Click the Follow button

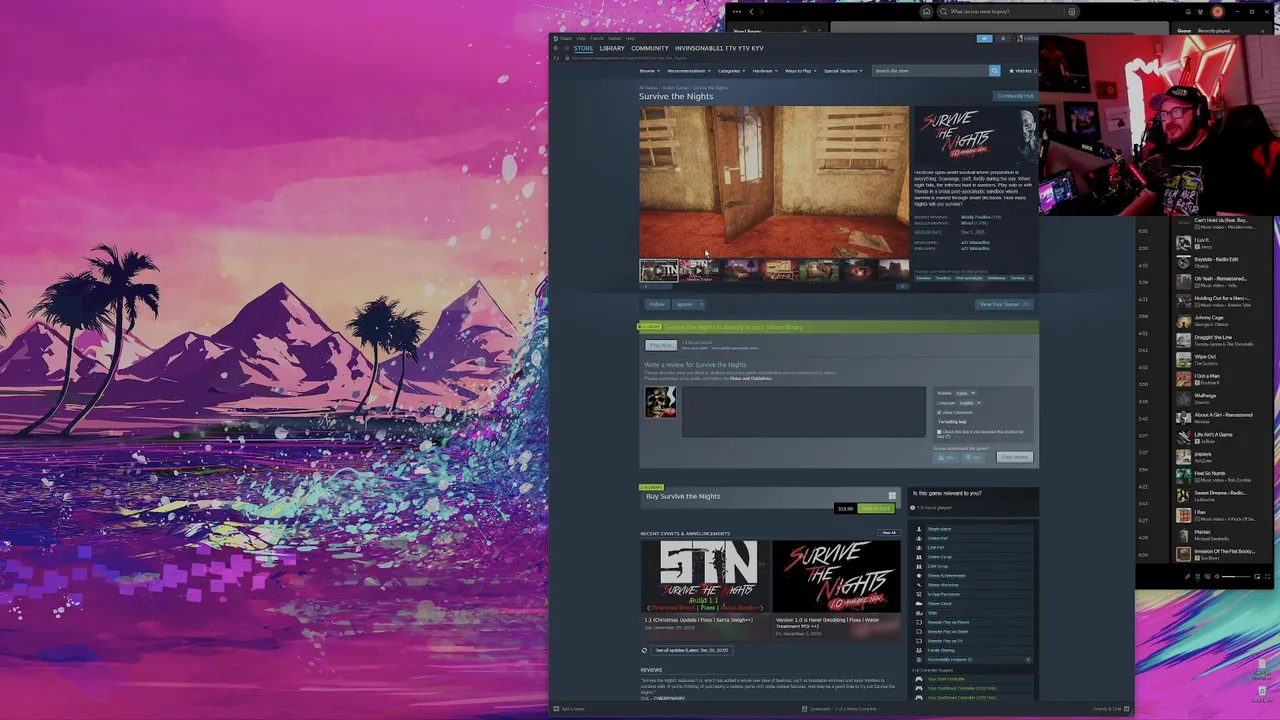click(657, 304)
